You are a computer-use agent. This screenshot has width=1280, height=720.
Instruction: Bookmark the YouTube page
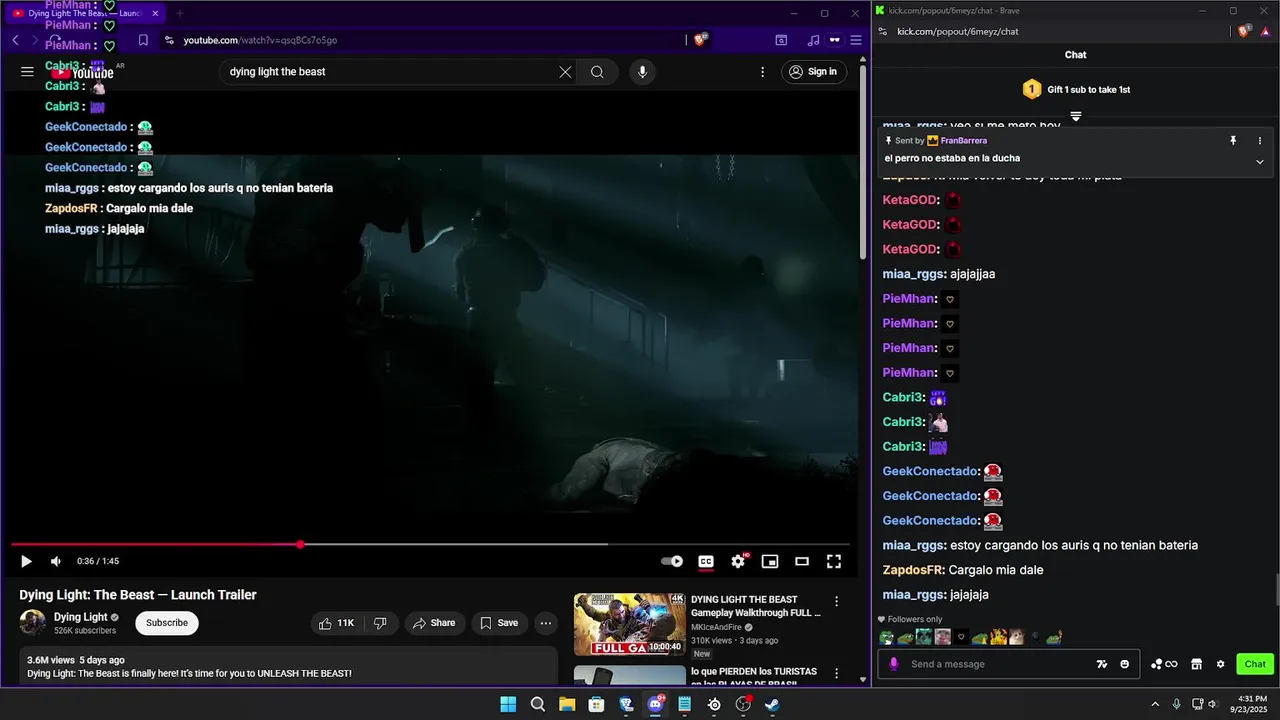[x=143, y=40]
